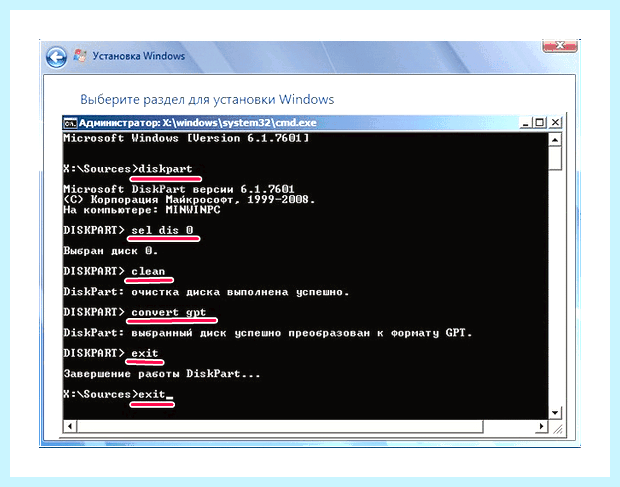Viewport: 620px width, 487px height.
Task: Click the 'diskpart' command text
Action: (x=165, y=169)
